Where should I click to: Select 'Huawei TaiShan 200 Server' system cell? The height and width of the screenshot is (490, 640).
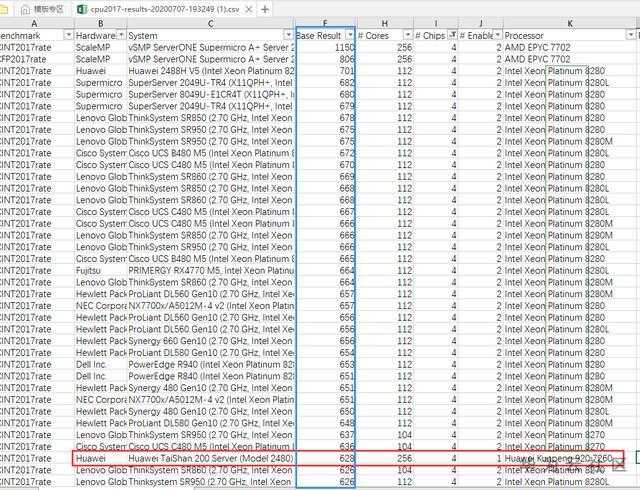(x=211, y=459)
